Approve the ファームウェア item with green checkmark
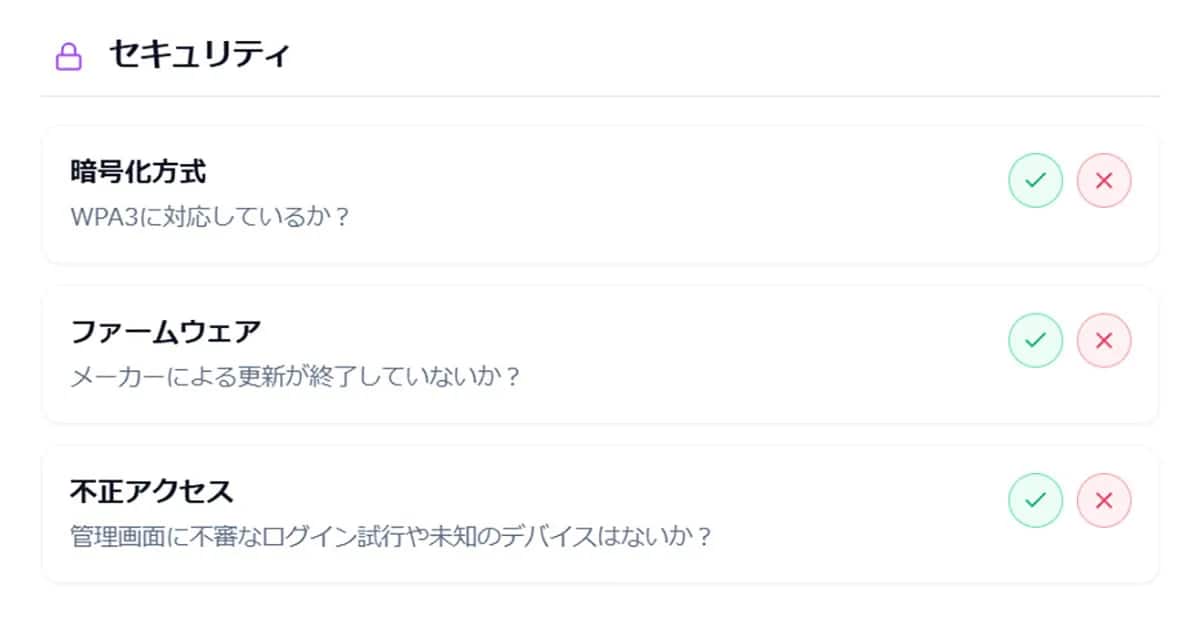This screenshot has height=618, width=1200. click(x=1035, y=340)
